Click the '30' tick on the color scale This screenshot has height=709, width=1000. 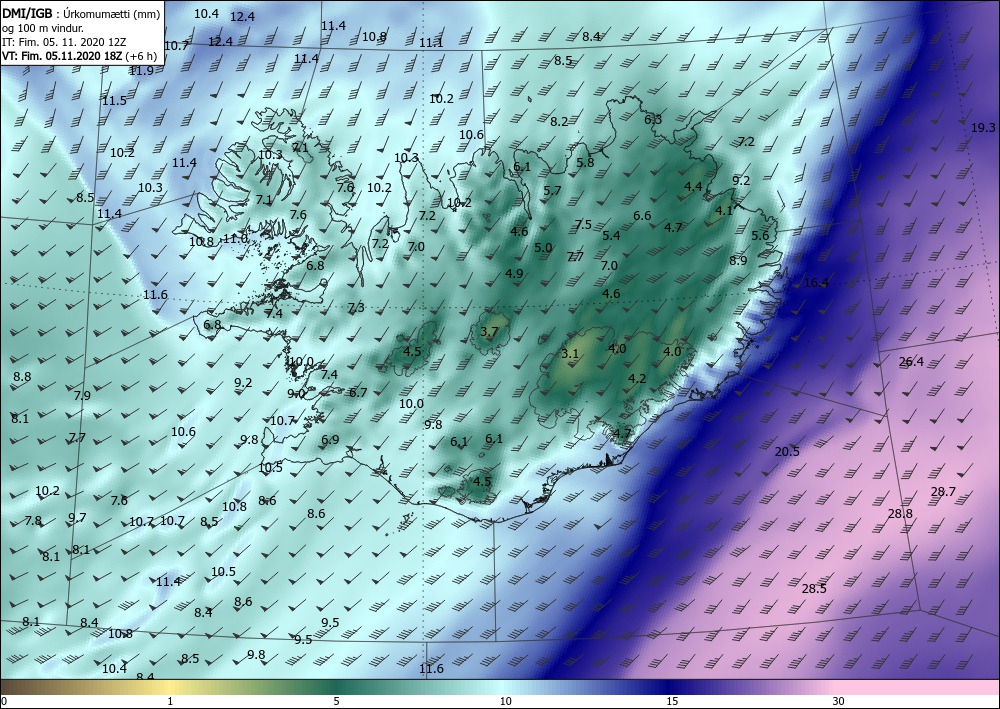pos(838,701)
